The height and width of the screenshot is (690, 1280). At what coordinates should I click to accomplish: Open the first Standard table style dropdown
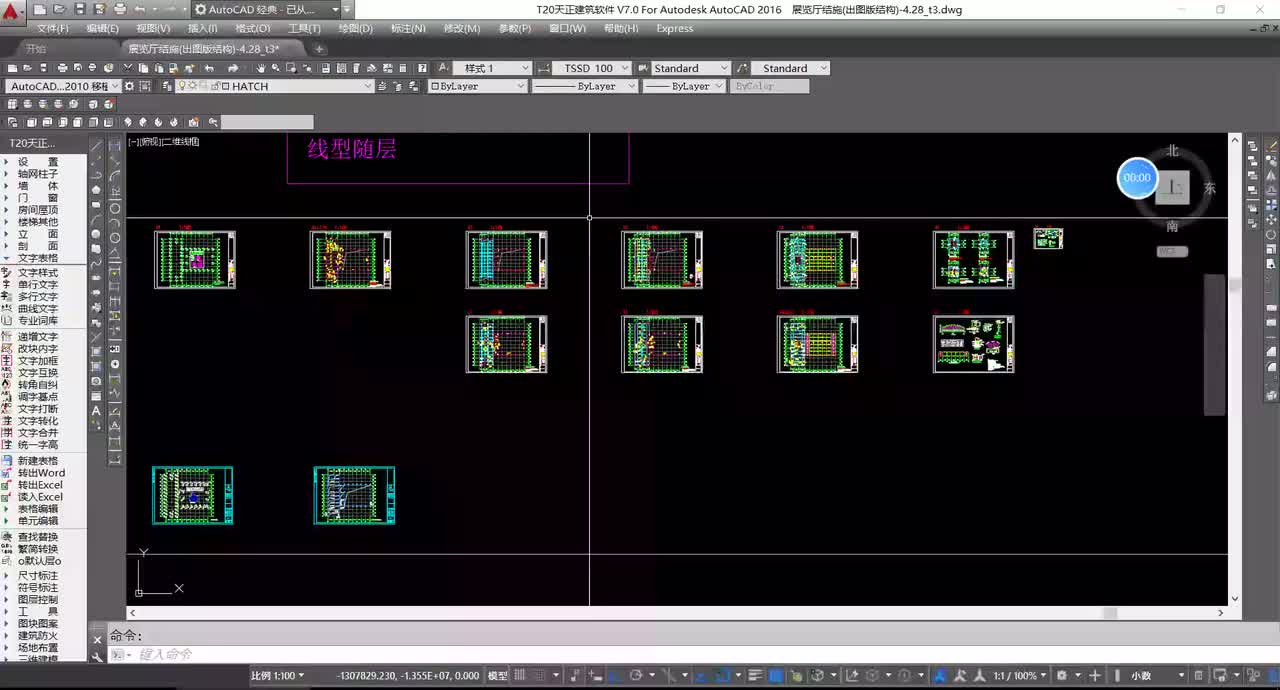click(x=691, y=68)
